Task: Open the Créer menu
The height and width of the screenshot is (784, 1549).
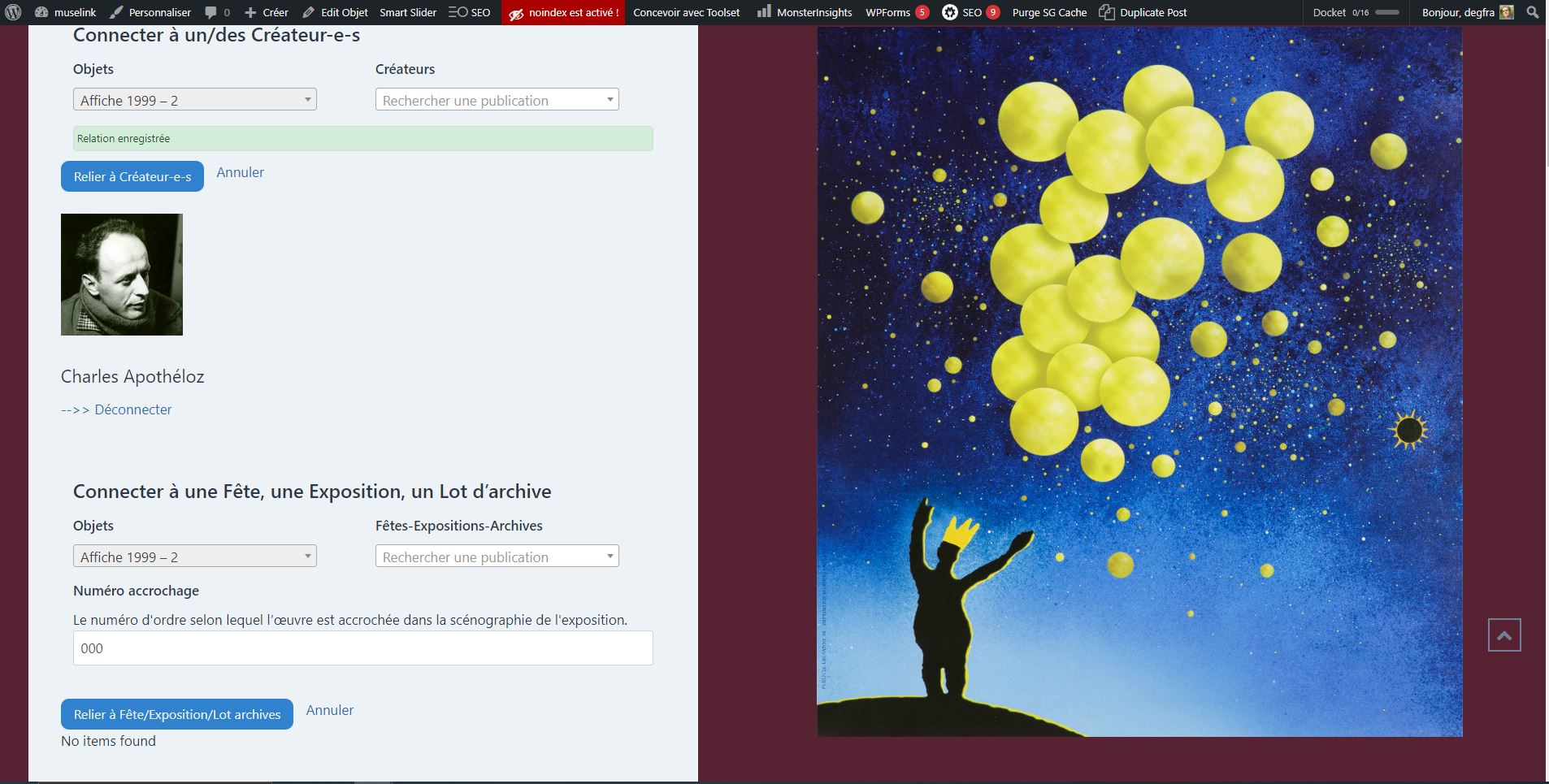Action: tap(267, 12)
